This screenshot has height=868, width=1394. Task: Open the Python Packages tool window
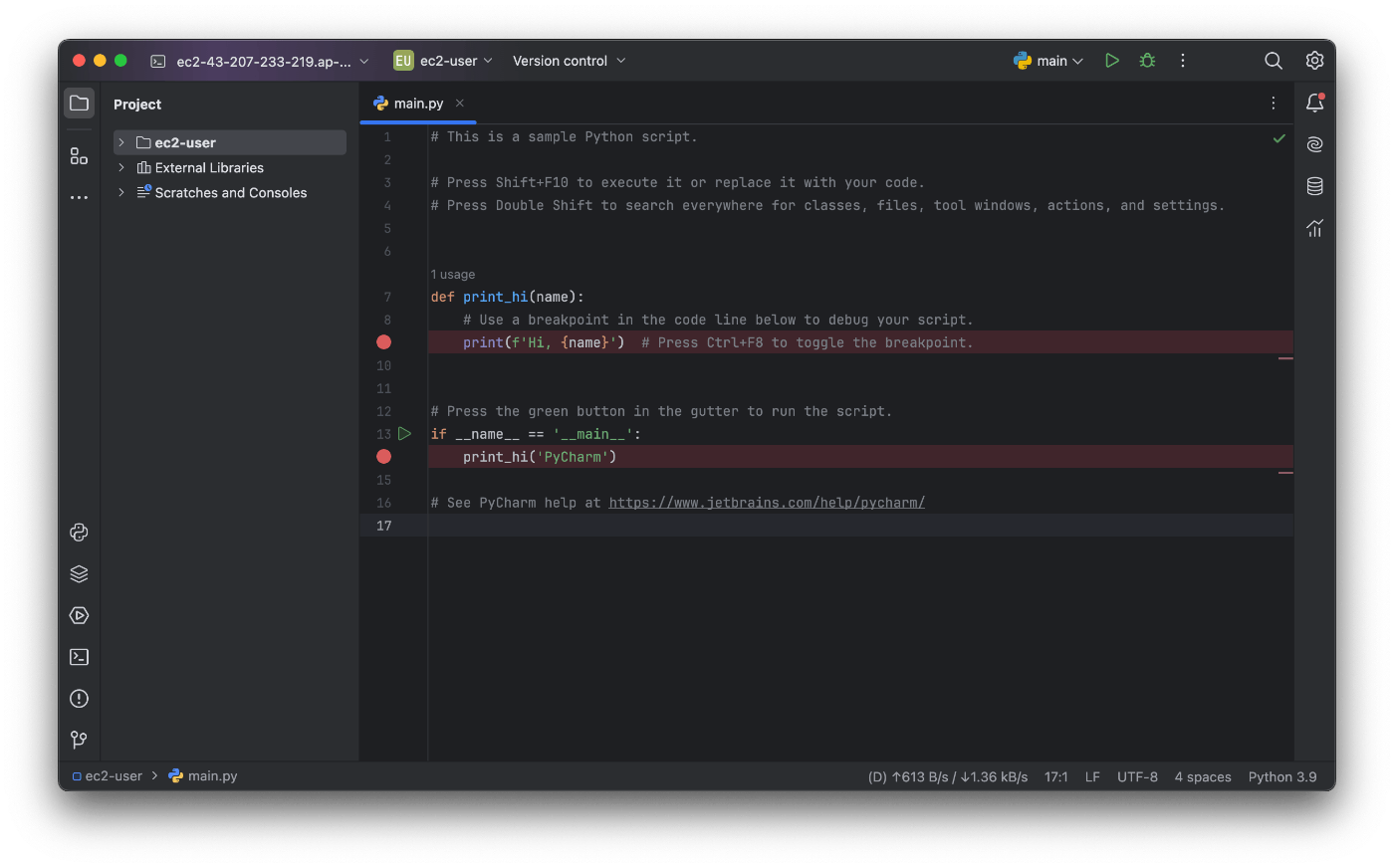[x=80, y=533]
